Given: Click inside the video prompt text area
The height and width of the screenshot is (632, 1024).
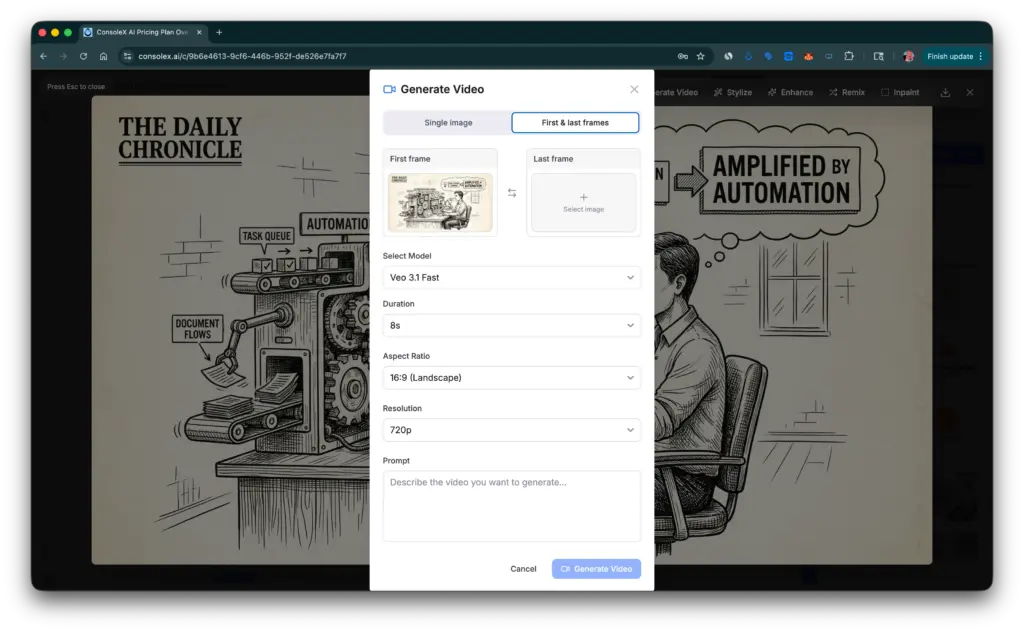Looking at the screenshot, I should [x=511, y=505].
